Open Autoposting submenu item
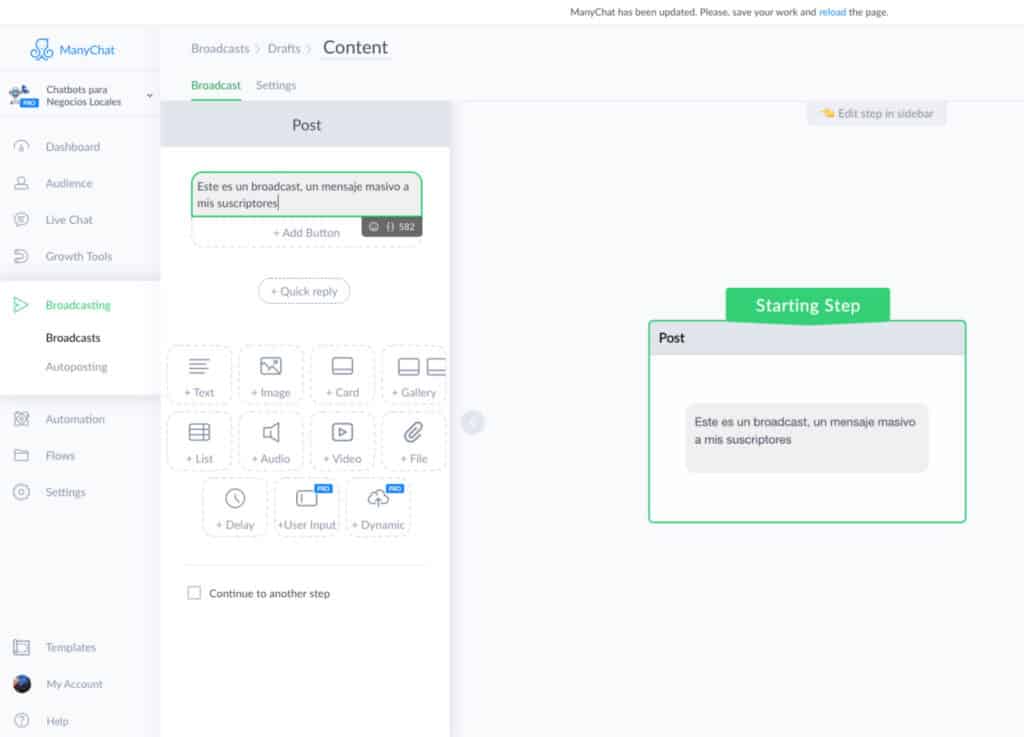Image resolution: width=1024 pixels, height=737 pixels. [x=76, y=367]
